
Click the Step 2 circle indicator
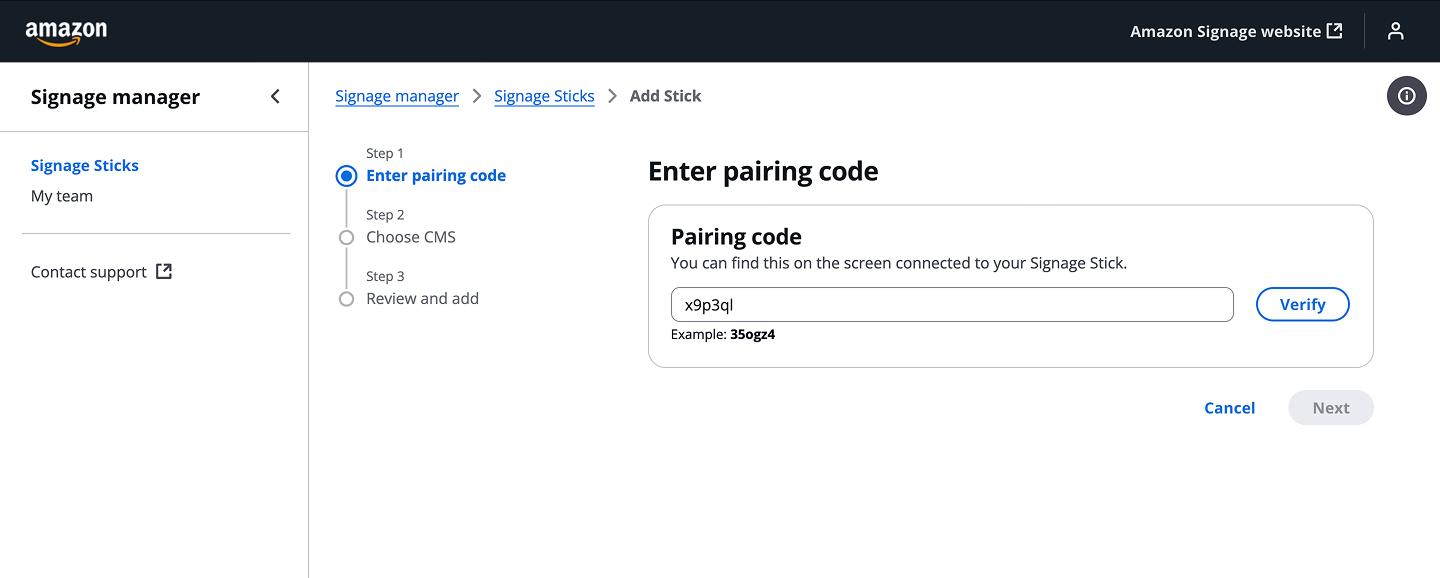pyautogui.click(x=345, y=237)
